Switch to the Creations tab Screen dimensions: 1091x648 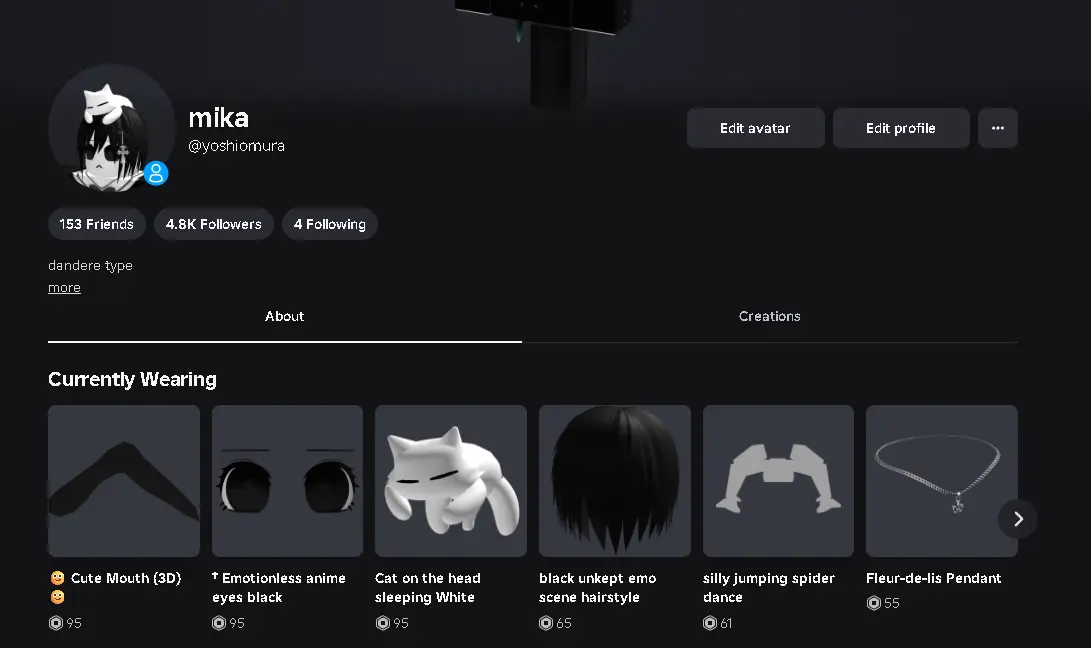(770, 317)
